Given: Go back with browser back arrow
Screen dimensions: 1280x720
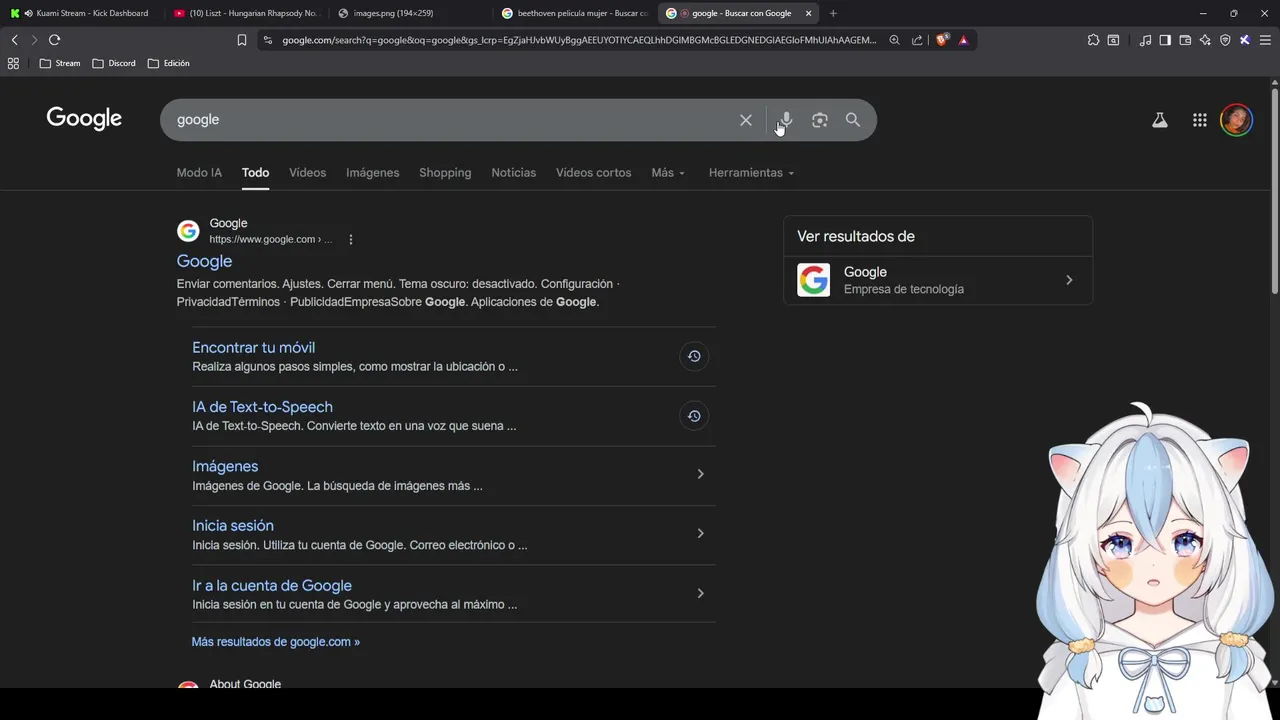Looking at the screenshot, I should (x=14, y=40).
